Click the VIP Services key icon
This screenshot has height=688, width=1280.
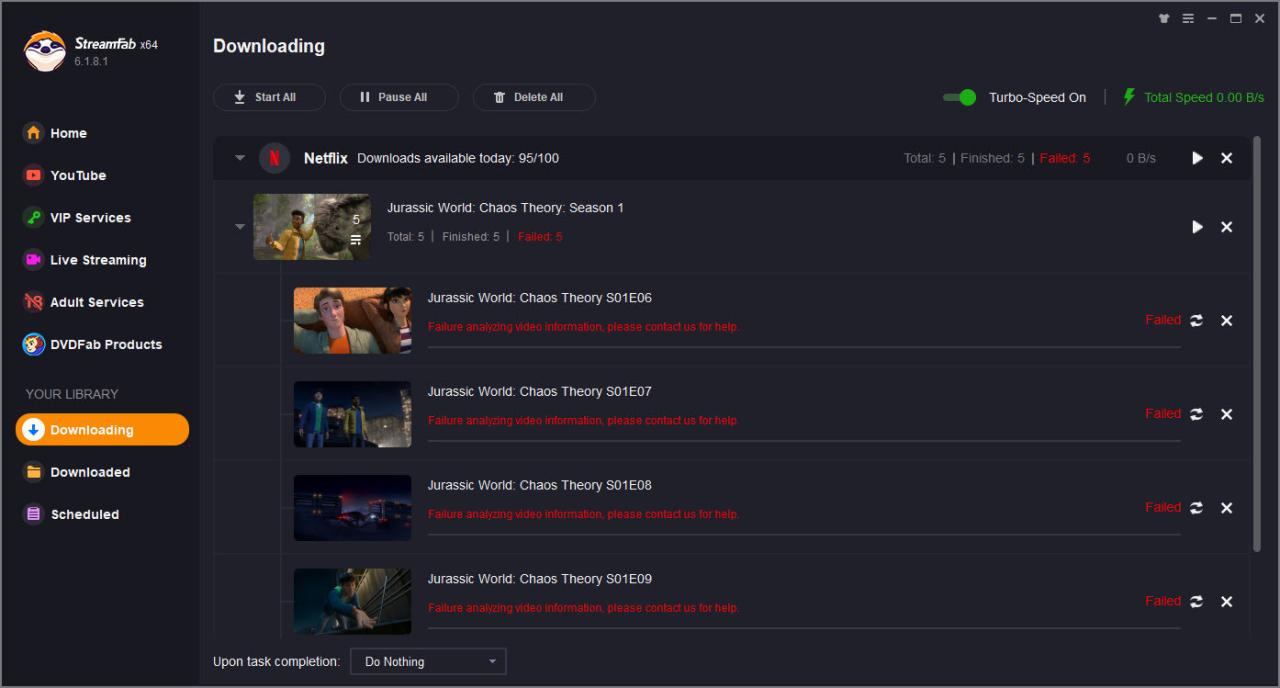tap(34, 217)
